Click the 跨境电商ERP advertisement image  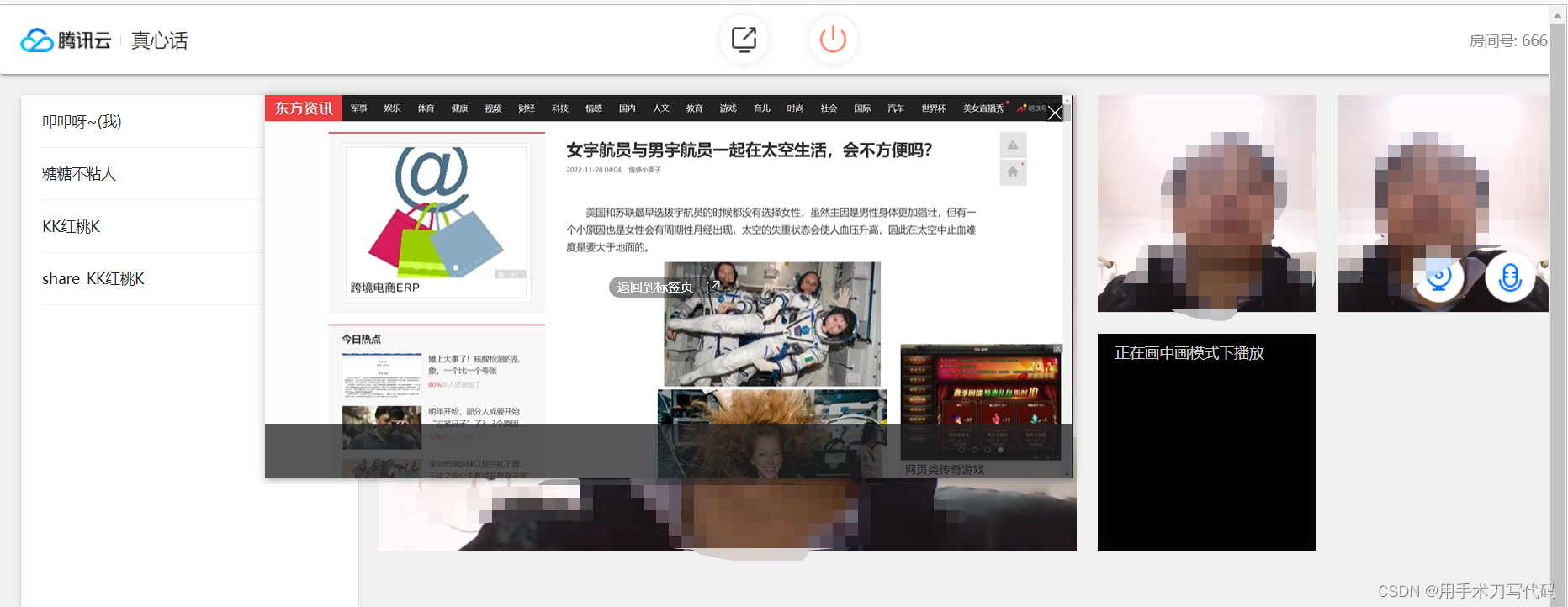437,223
